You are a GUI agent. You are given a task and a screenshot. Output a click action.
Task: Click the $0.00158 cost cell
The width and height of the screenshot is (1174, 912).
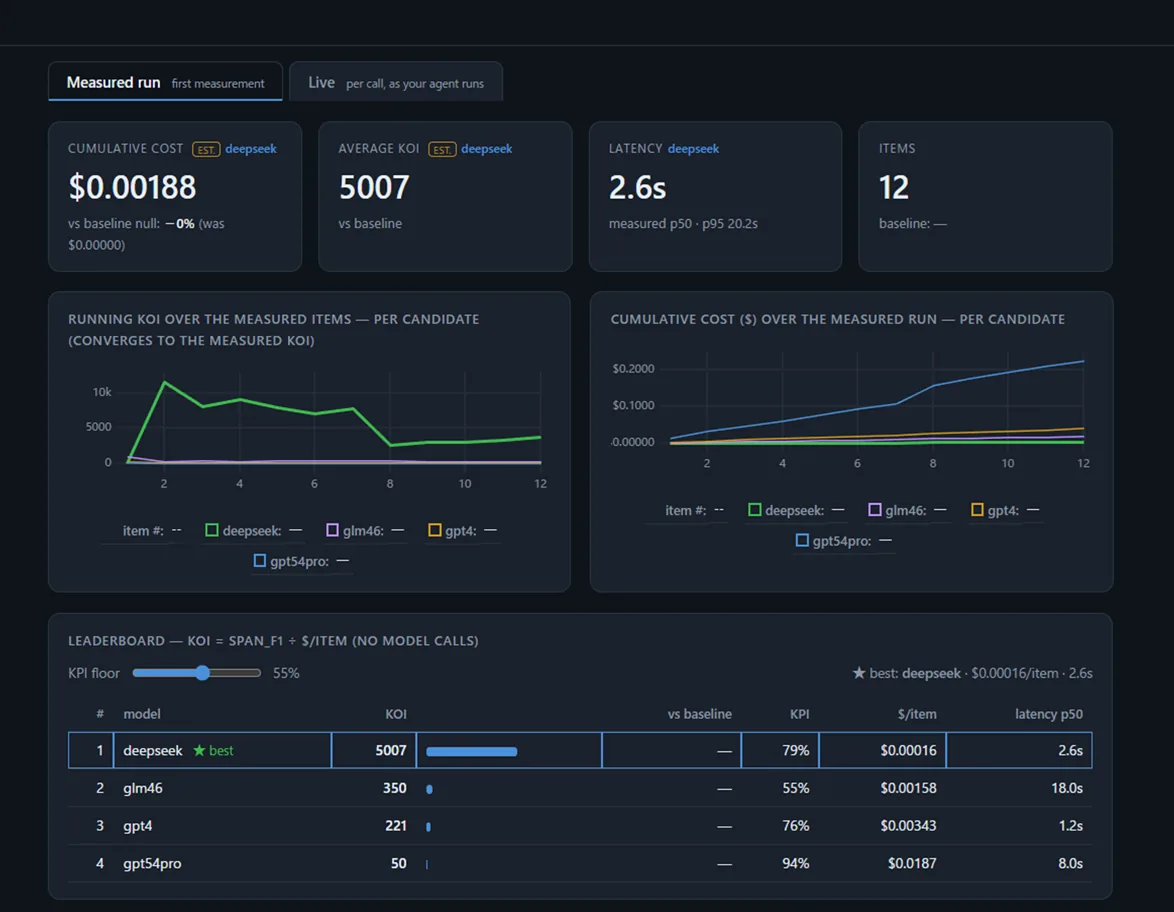click(908, 788)
